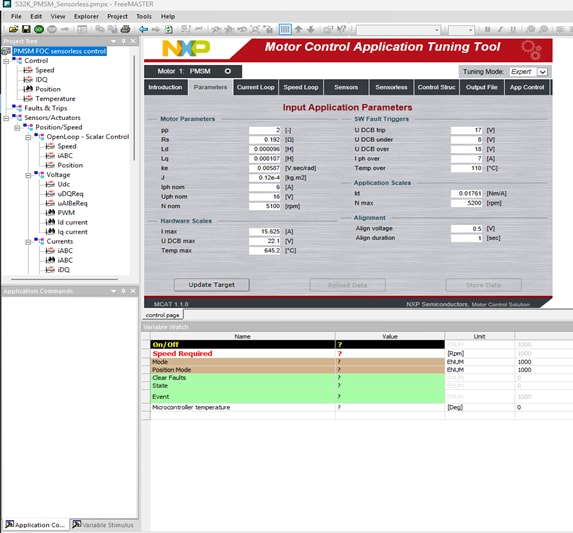573x533 pixels.
Task: Open settings via the gears icon in banner
Action: (x=531, y=50)
